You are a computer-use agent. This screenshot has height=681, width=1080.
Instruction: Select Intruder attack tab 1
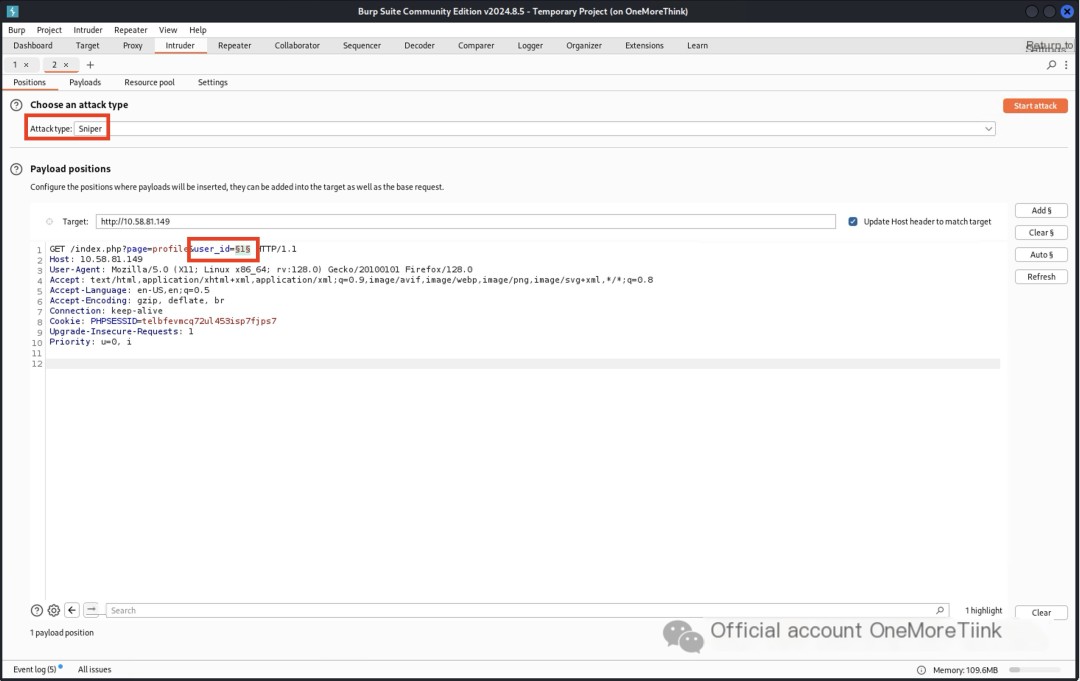point(14,65)
